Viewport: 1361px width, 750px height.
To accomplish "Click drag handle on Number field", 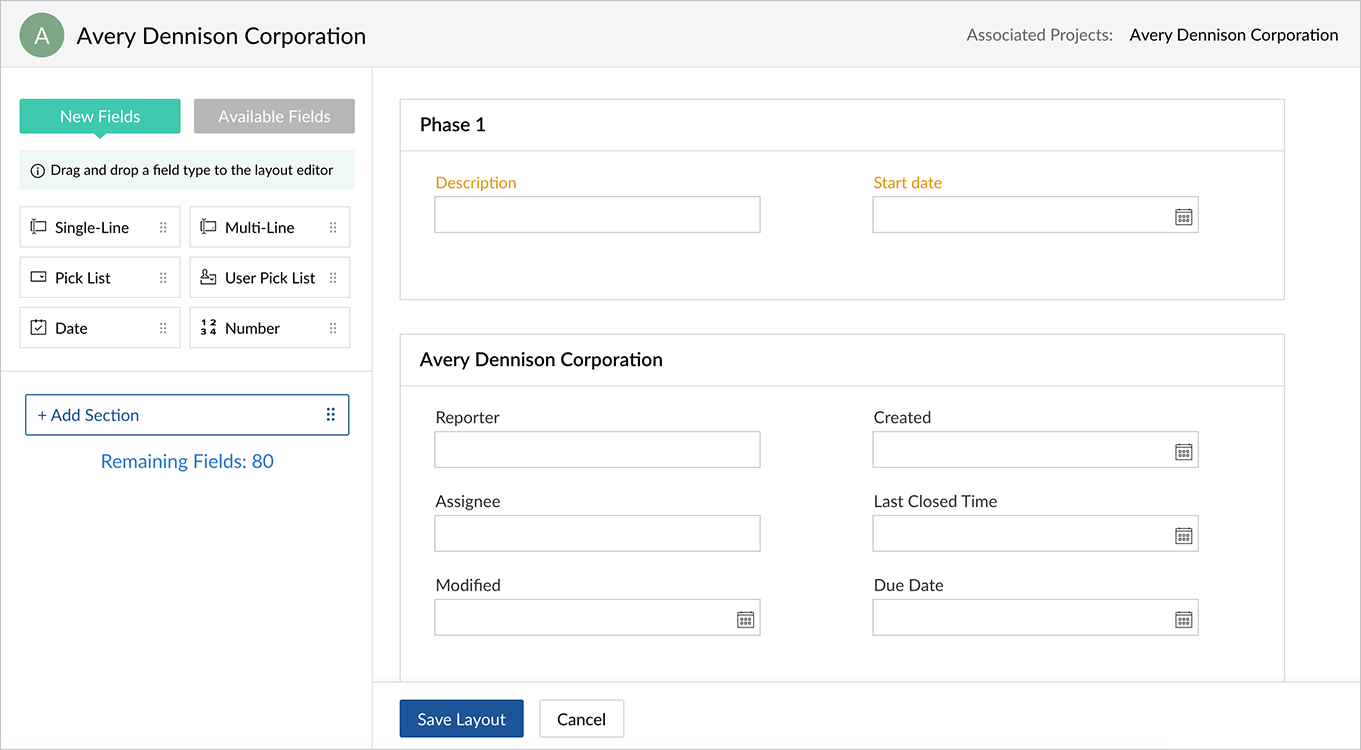I will tap(333, 327).
